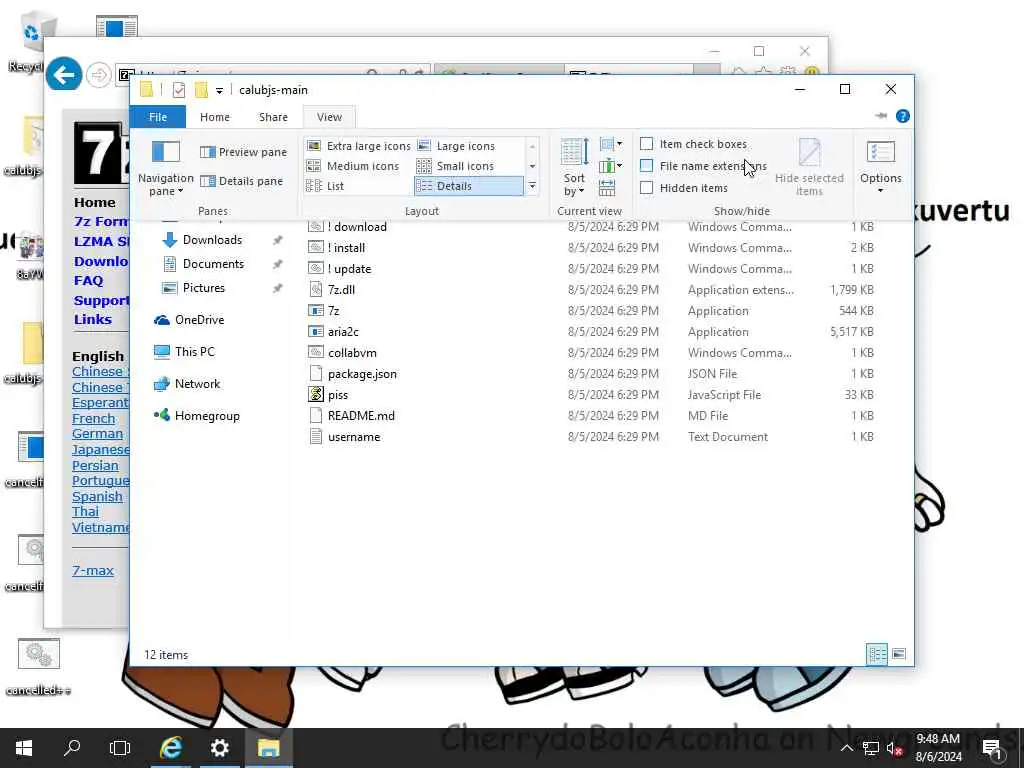Select the collabvm command file icon
The height and width of the screenshot is (768, 1024).
coord(316,353)
